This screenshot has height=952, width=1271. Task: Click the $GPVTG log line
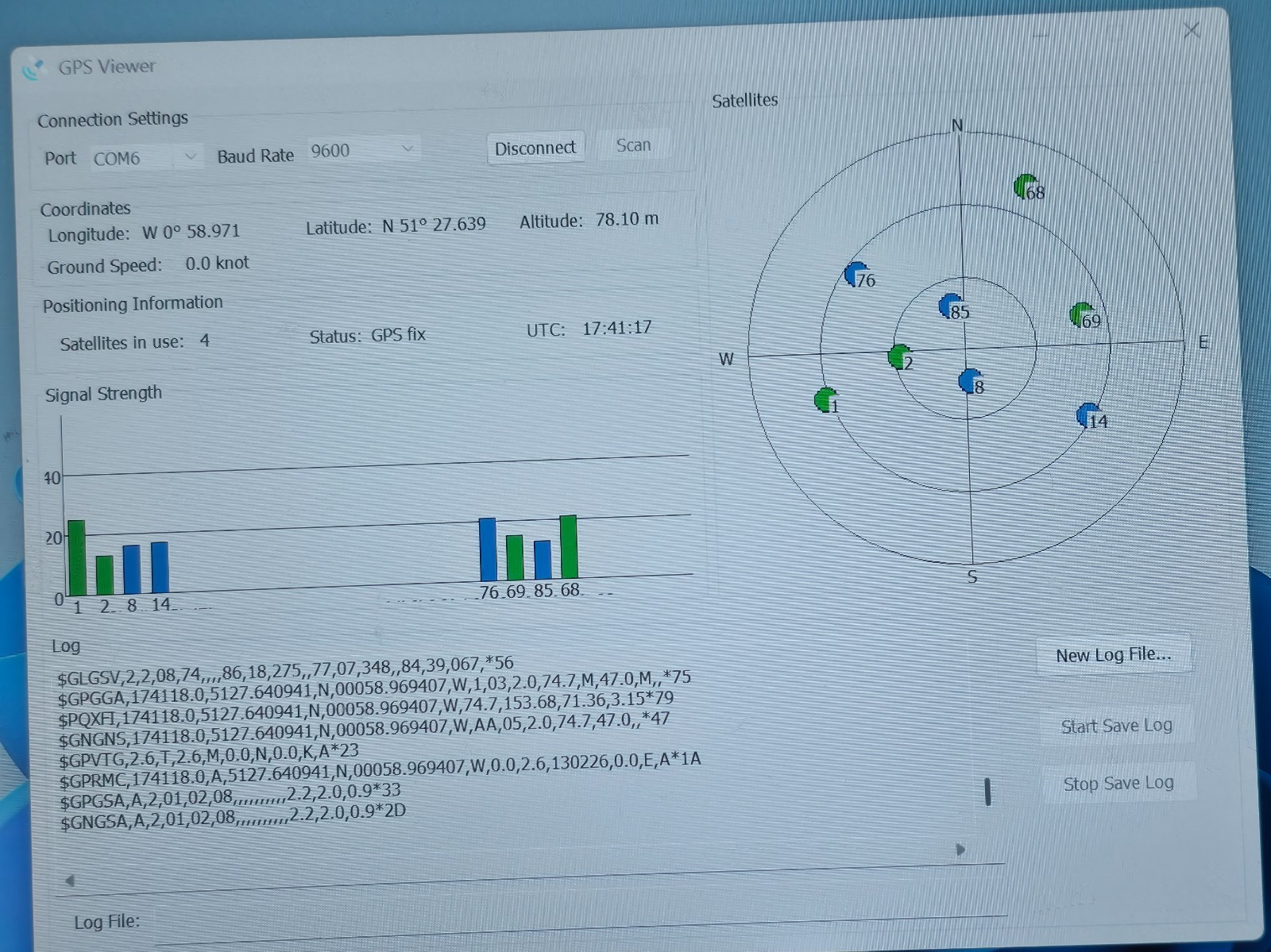209,754
